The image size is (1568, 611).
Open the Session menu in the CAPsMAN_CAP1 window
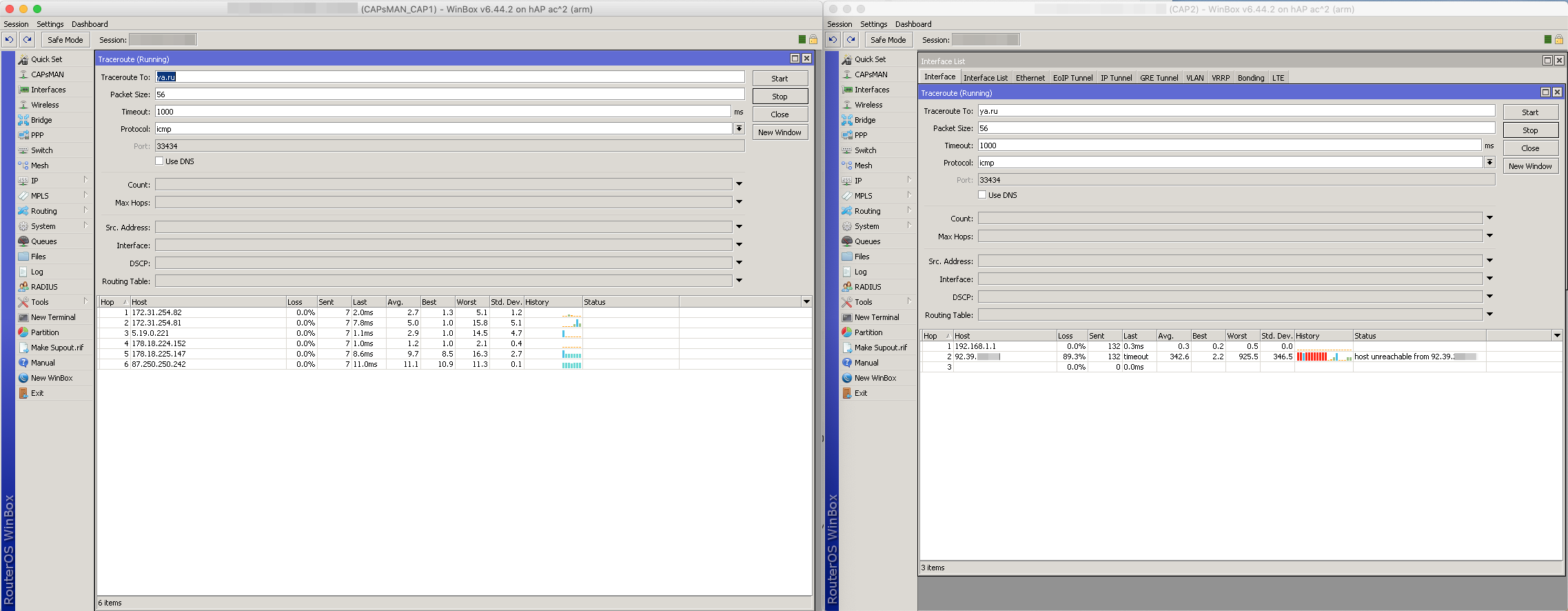point(16,24)
